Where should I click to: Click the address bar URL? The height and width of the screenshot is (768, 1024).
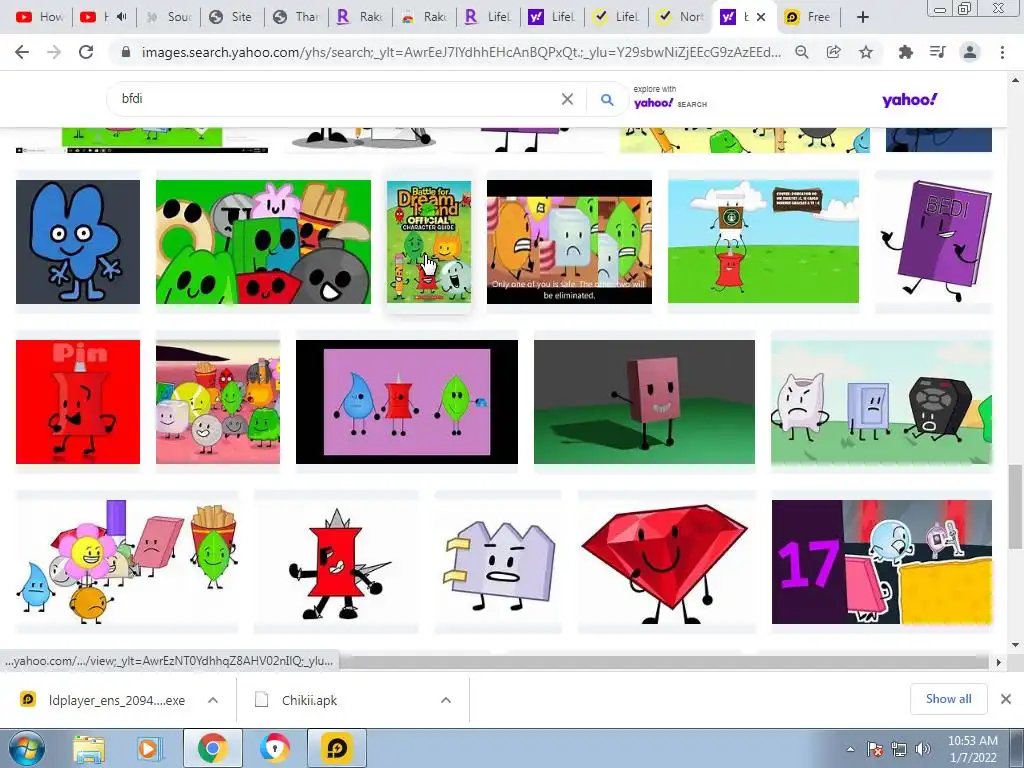click(x=460, y=52)
